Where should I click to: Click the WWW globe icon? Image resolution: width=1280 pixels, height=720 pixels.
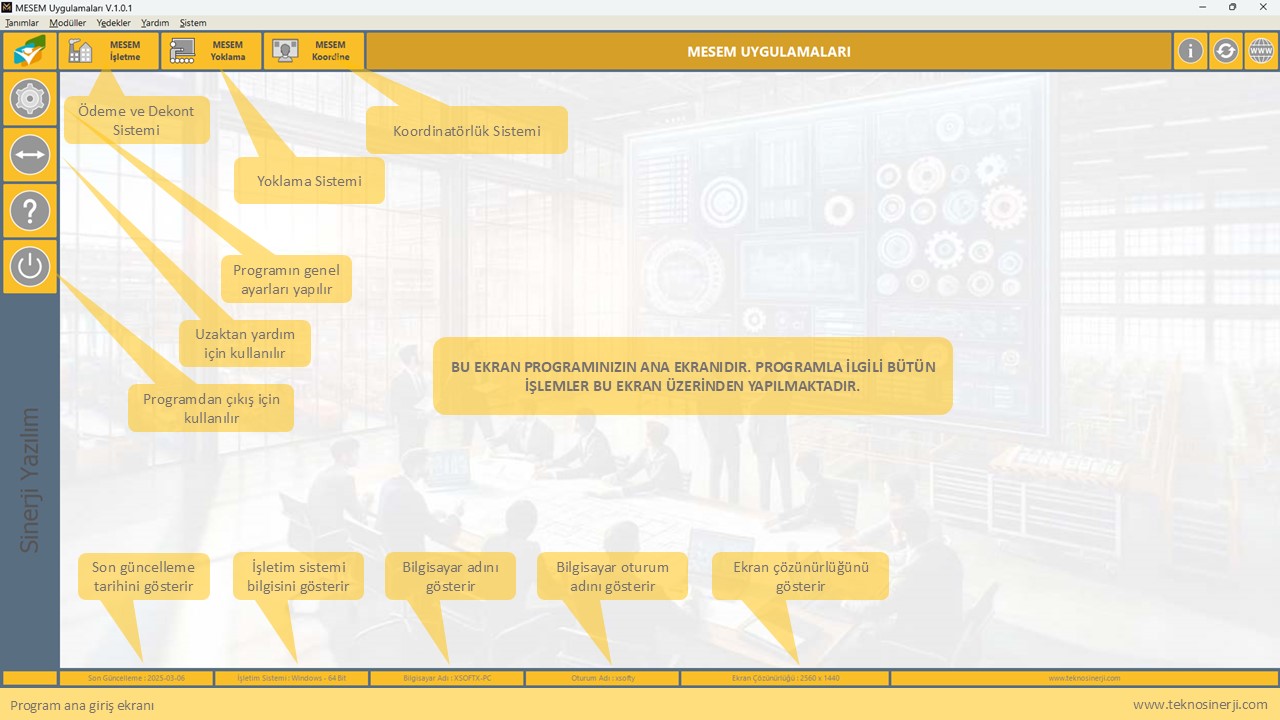point(1260,51)
